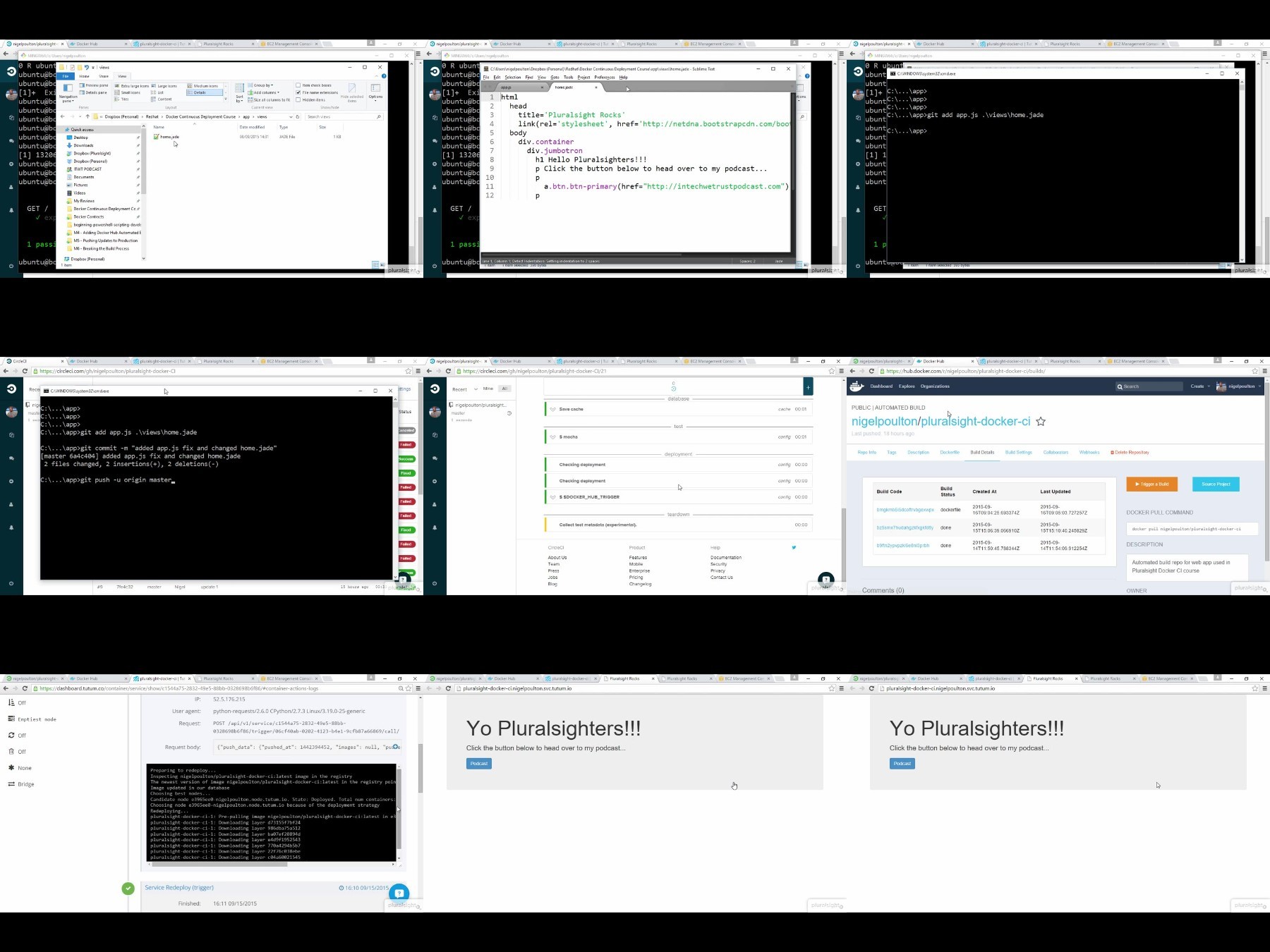Click the Downloads arrow icon under Quick access
The width and height of the screenshot is (1270, 952).
click(69, 145)
